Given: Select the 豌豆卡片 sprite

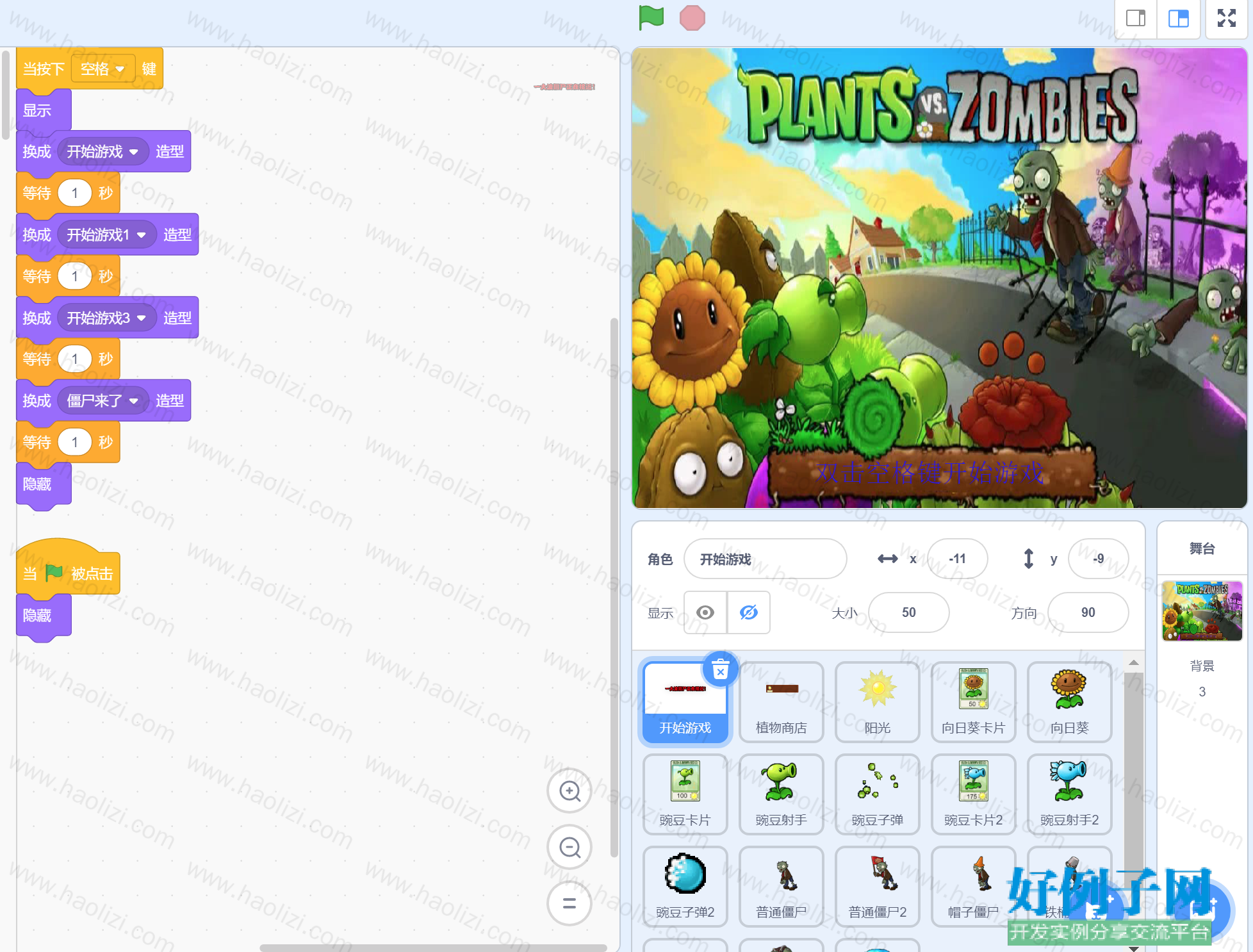Looking at the screenshot, I should coord(685,795).
